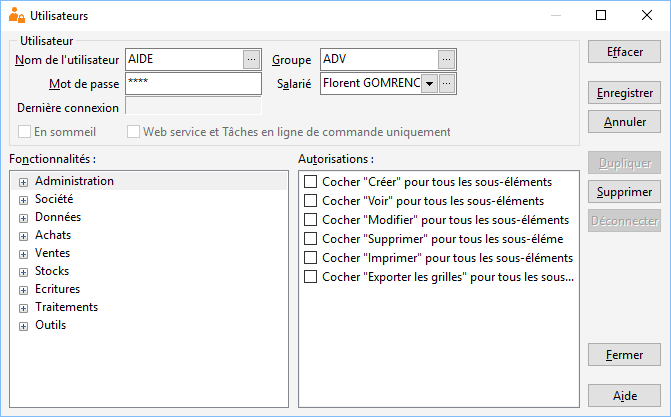
Task: Check Cocher "Créer" pour tous les sous-éléments
Action: click(310, 182)
